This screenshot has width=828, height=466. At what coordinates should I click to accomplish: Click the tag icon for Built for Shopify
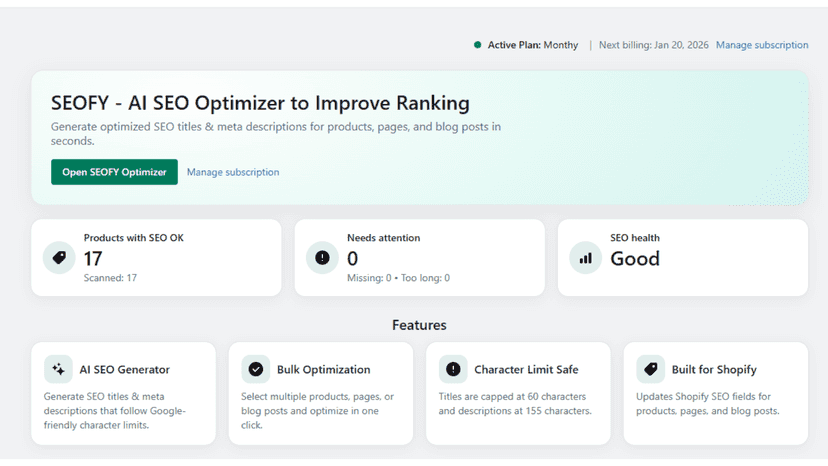[651, 369]
